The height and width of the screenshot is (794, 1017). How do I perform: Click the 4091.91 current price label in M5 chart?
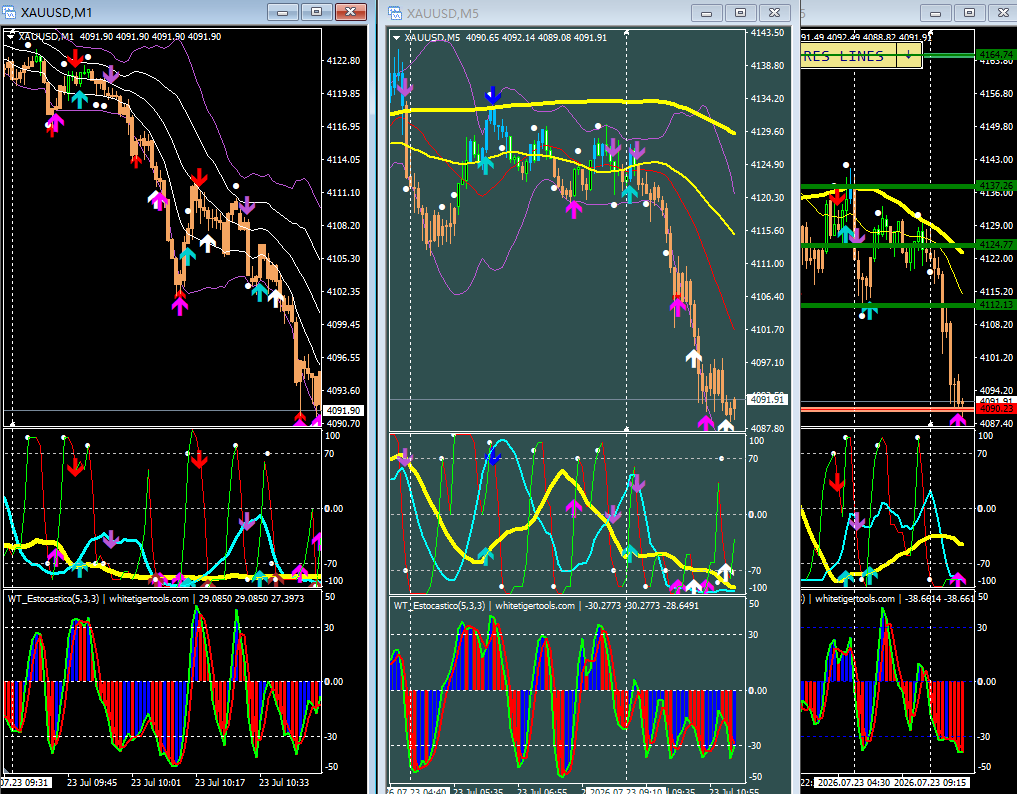tap(767, 400)
